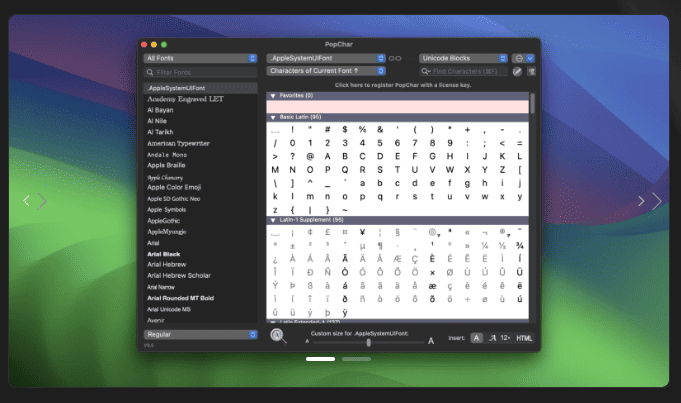
Task: Open the Characters of Current Font dropdown
Action: (326, 70)
